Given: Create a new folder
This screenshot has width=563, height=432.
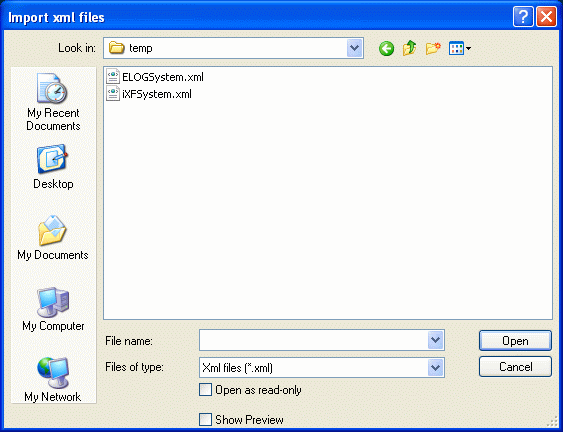Looking at the screenshot, I should click(x=433, y=48).
